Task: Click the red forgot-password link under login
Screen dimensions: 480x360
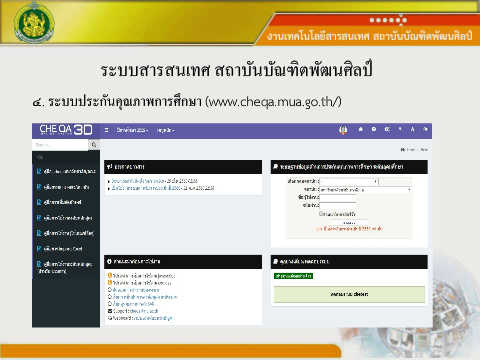Action: pyautogui.click(x=349, y=229)
